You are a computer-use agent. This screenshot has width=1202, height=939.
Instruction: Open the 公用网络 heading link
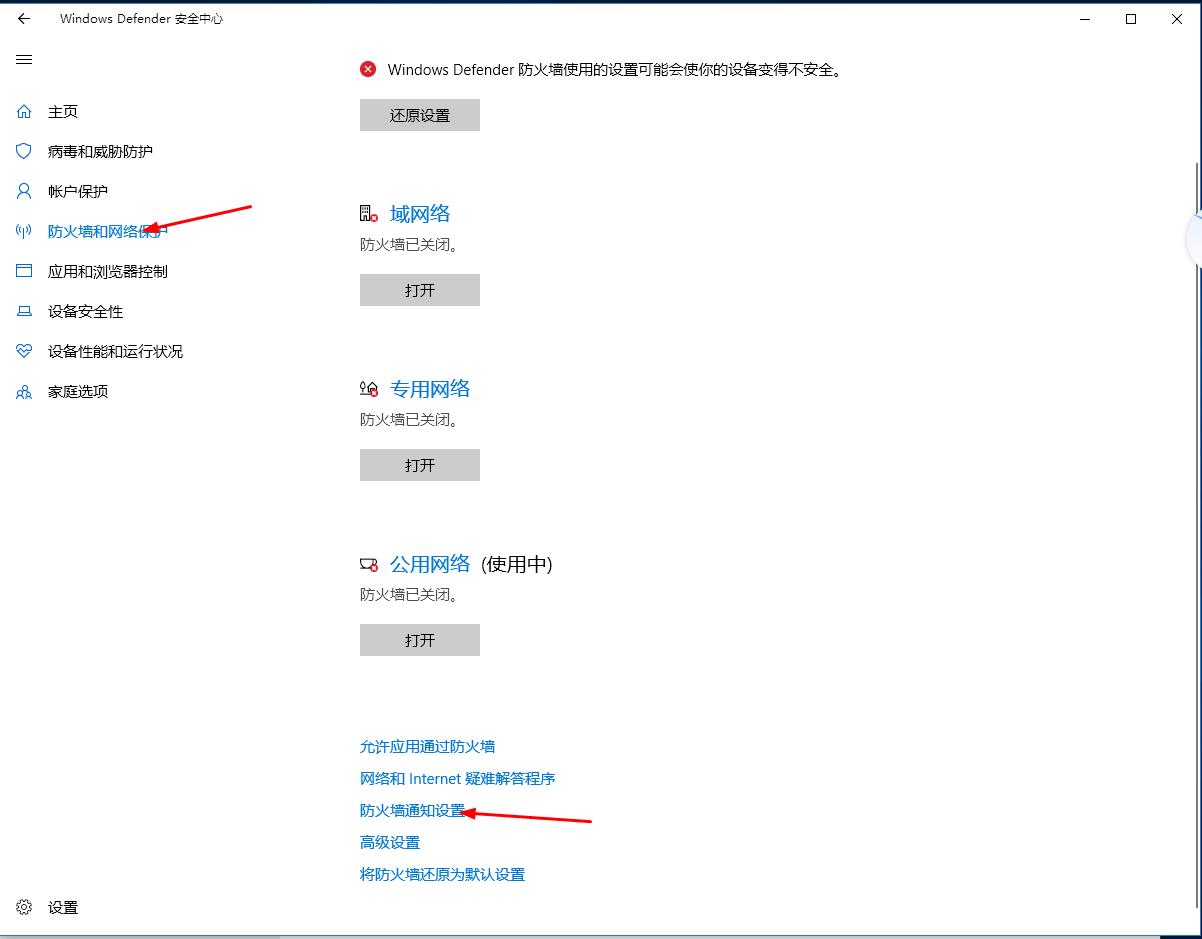[430, 564]
